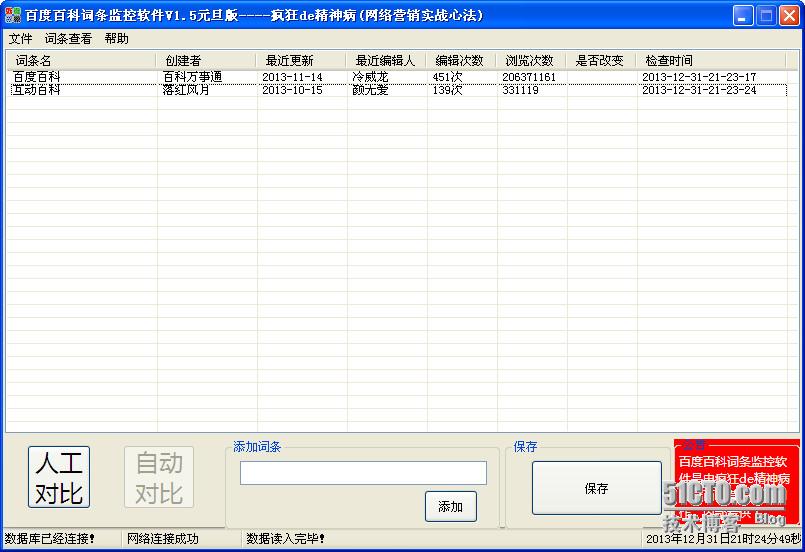Click the disabled 自动对比 button

click(x=159, y=477)
